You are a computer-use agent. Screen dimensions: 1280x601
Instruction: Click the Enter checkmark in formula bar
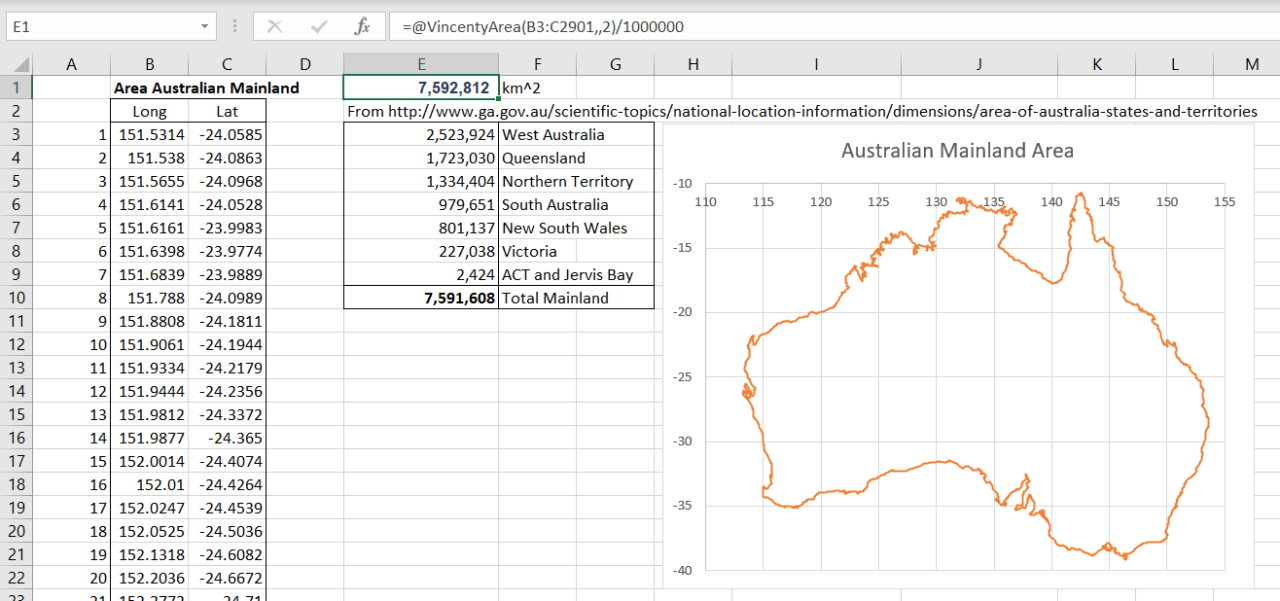(320, 27)
